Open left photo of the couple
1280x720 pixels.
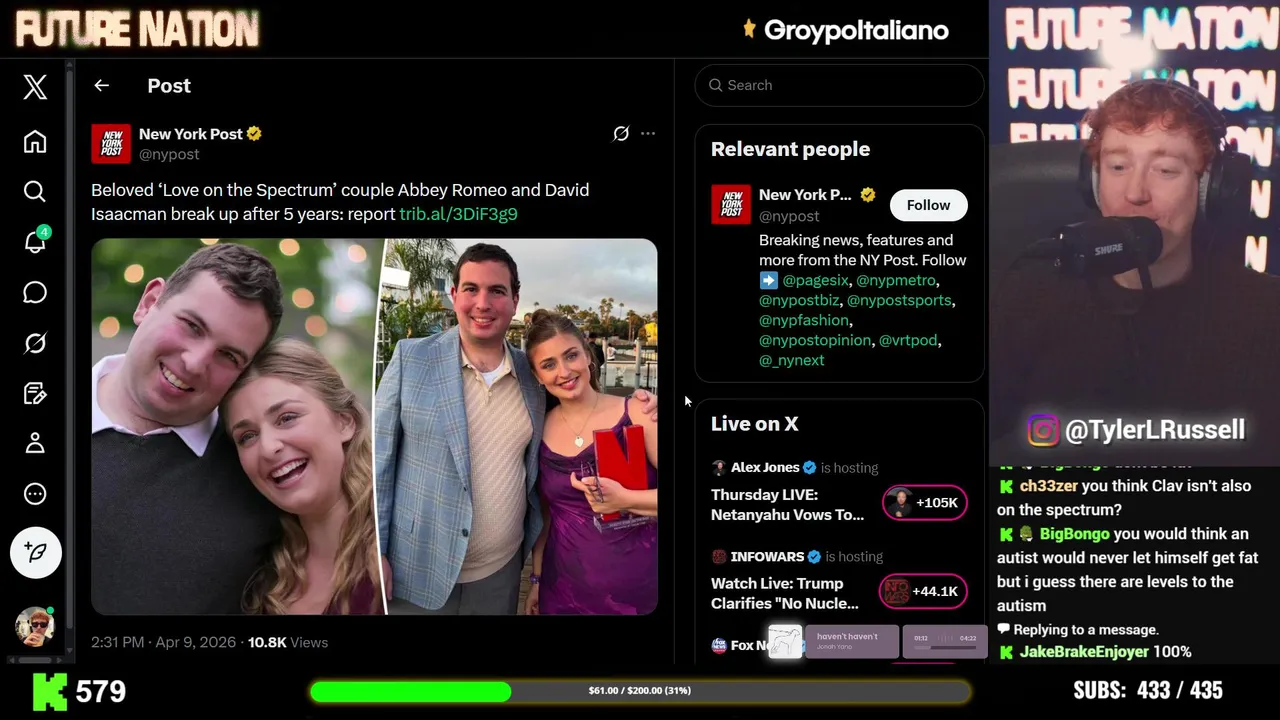pos(236,426)
